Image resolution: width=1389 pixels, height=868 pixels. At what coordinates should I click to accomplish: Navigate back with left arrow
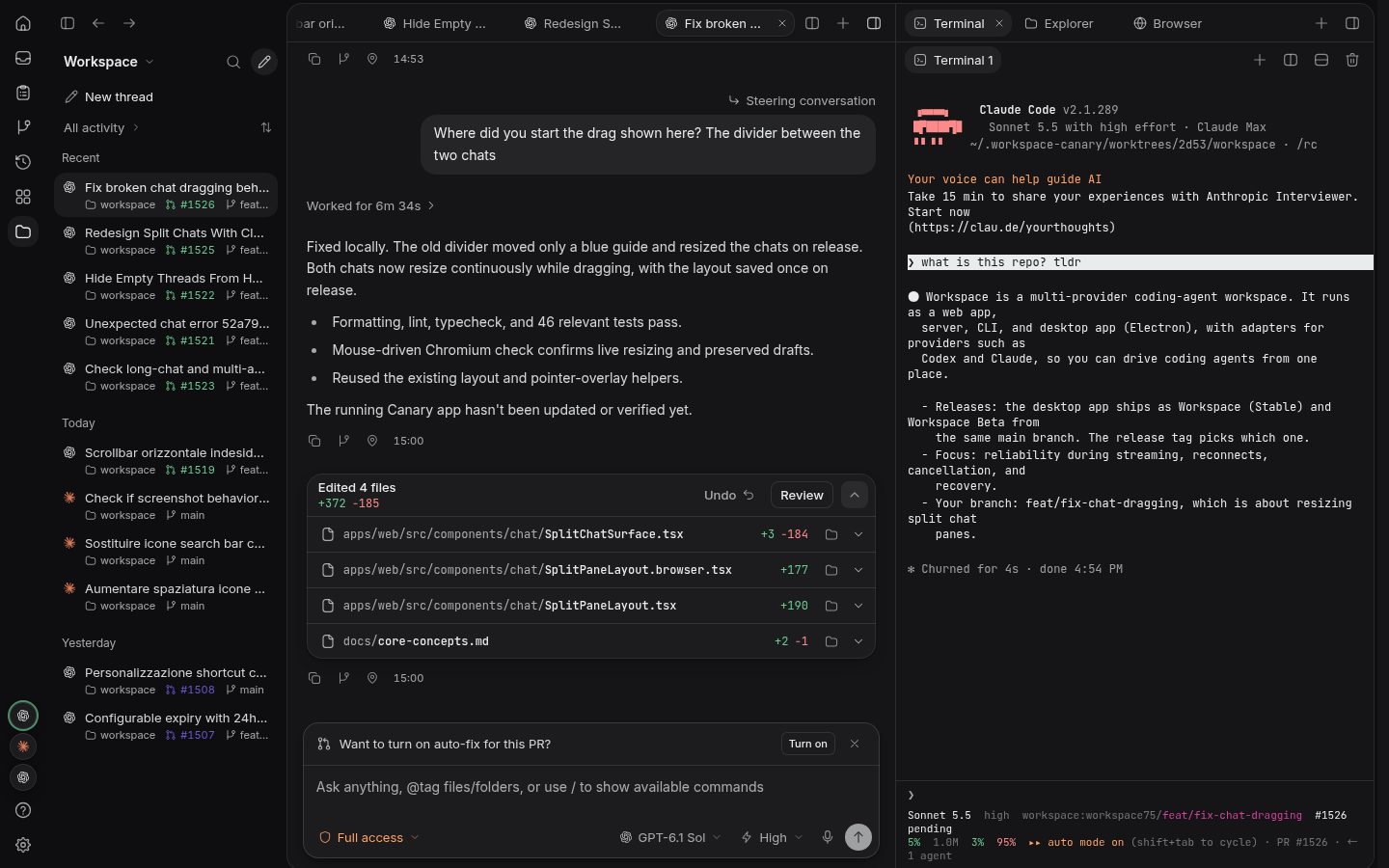[x=98, y=23]
